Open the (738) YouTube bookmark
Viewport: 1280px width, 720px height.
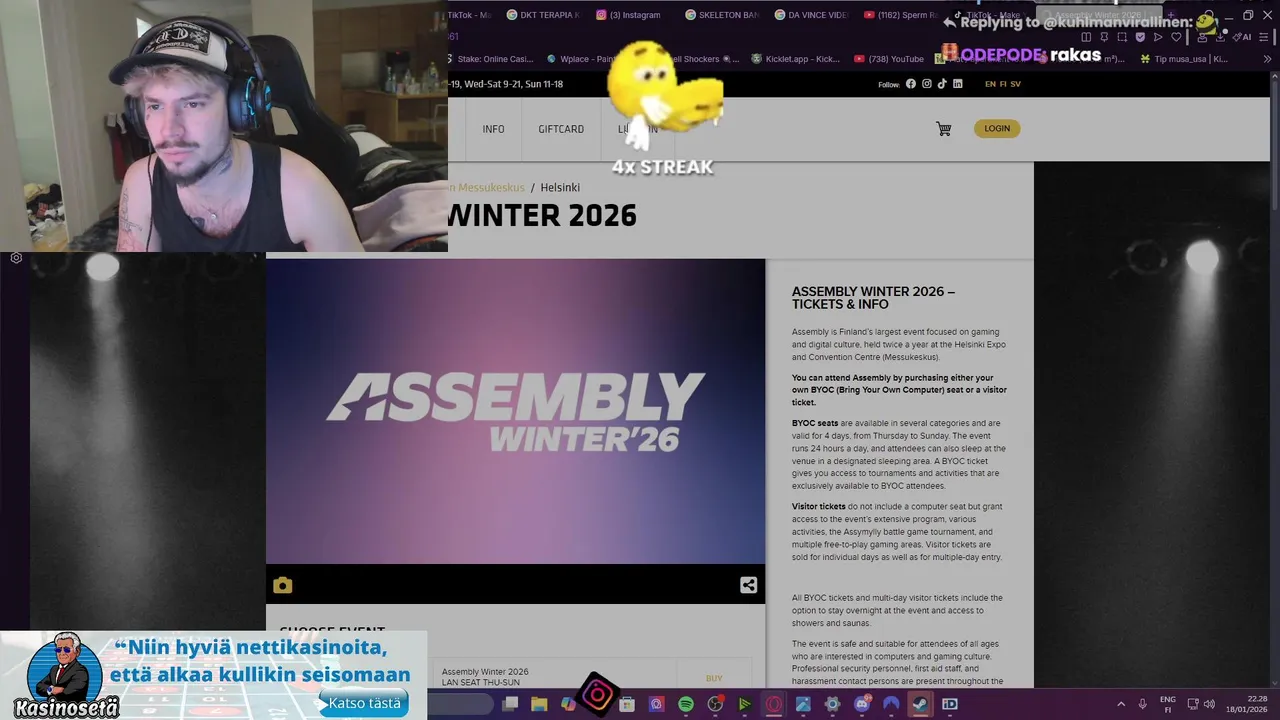click(889, 59)
